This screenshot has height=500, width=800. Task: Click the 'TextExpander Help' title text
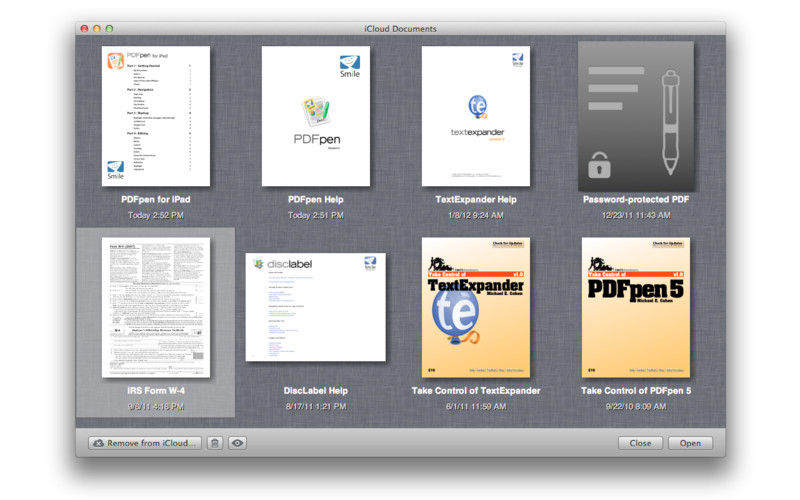tap(476, 199)
